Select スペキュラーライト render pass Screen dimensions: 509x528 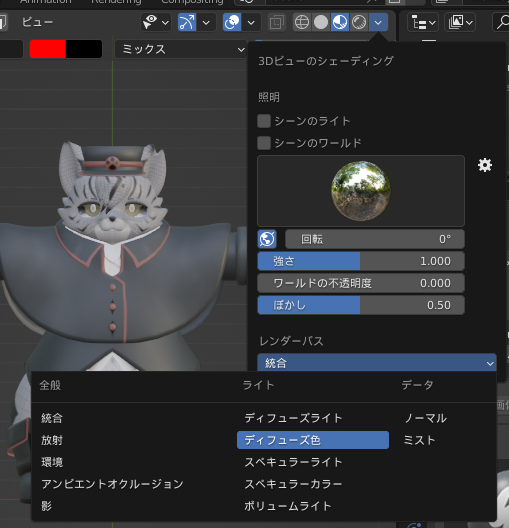pyautogui.click(x=293, y=462)
